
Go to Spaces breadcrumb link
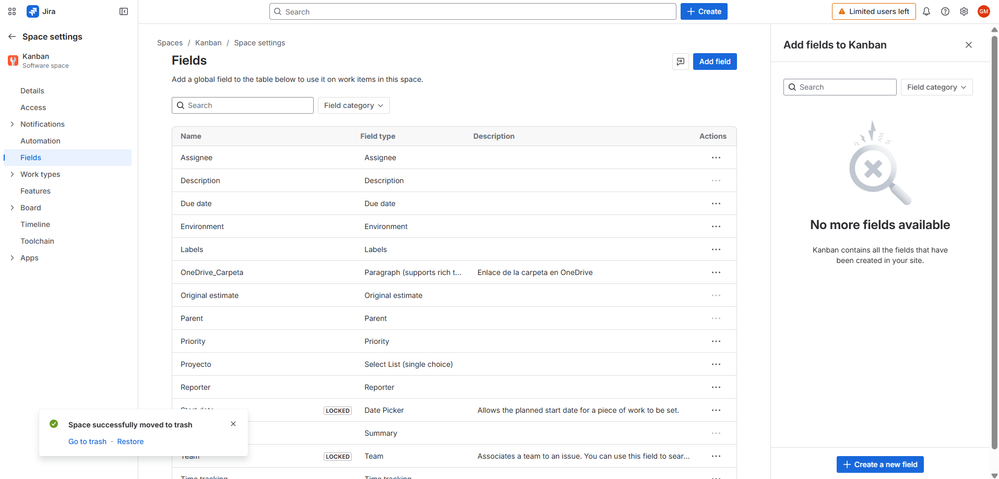coord(169,43)
